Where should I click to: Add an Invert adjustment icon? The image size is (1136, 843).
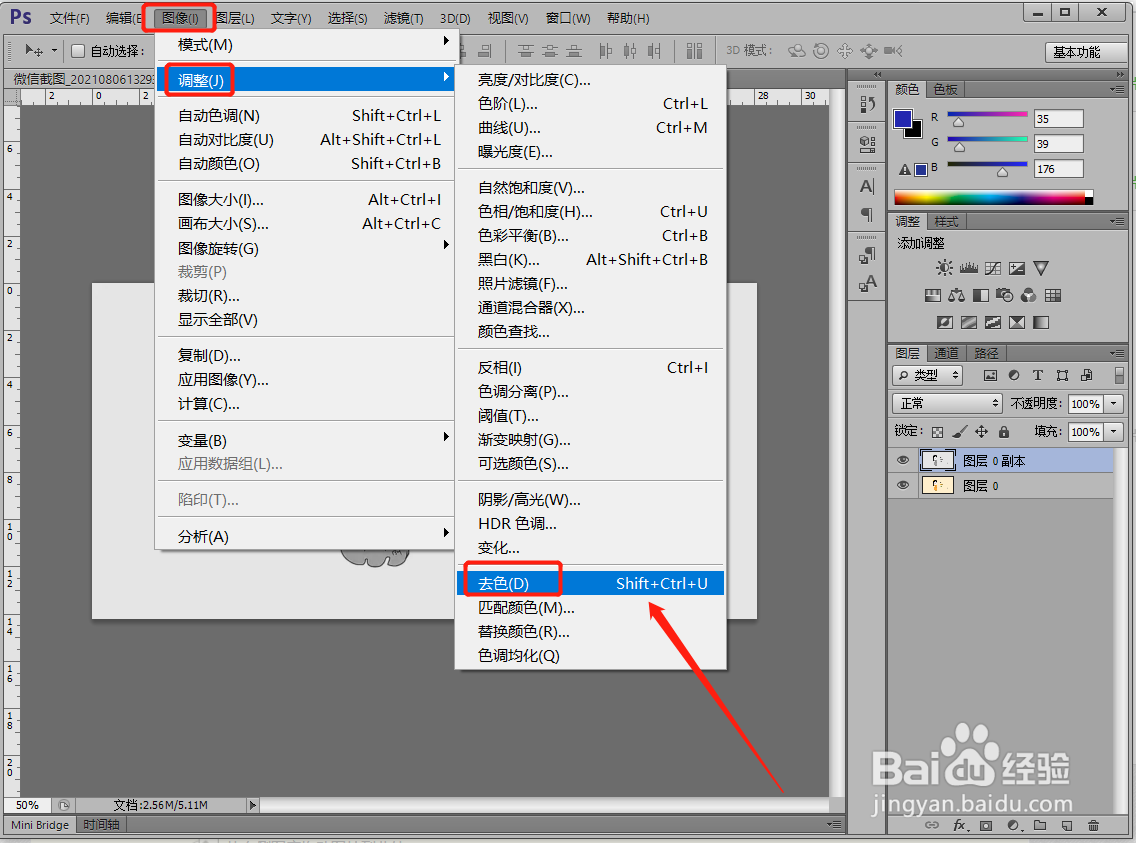pos(945,322)
